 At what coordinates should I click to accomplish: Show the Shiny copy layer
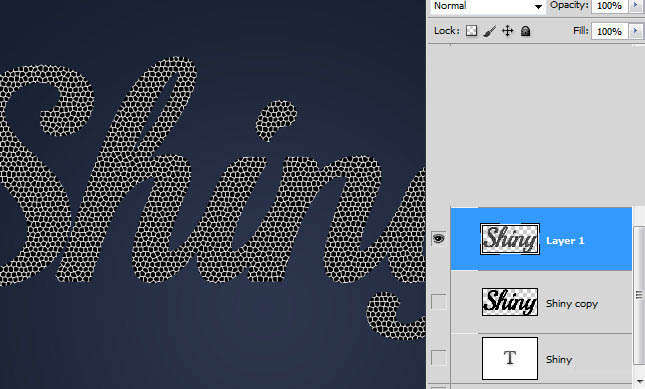point(439,302)
